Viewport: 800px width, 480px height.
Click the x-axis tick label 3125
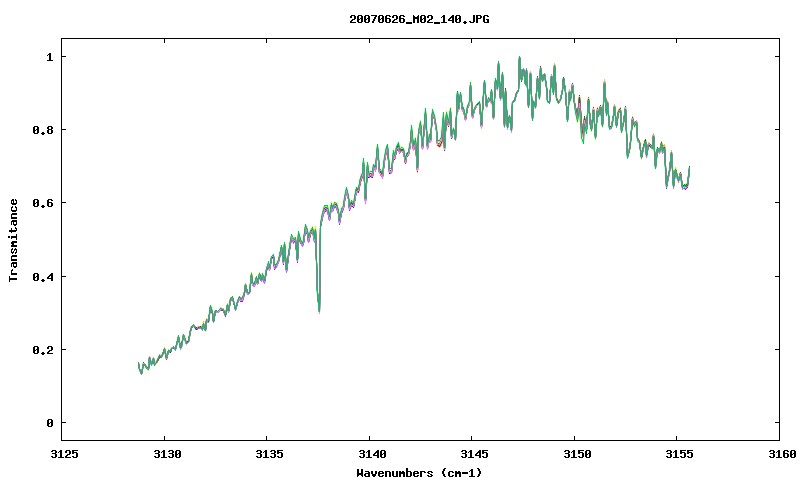click(65, 454)
